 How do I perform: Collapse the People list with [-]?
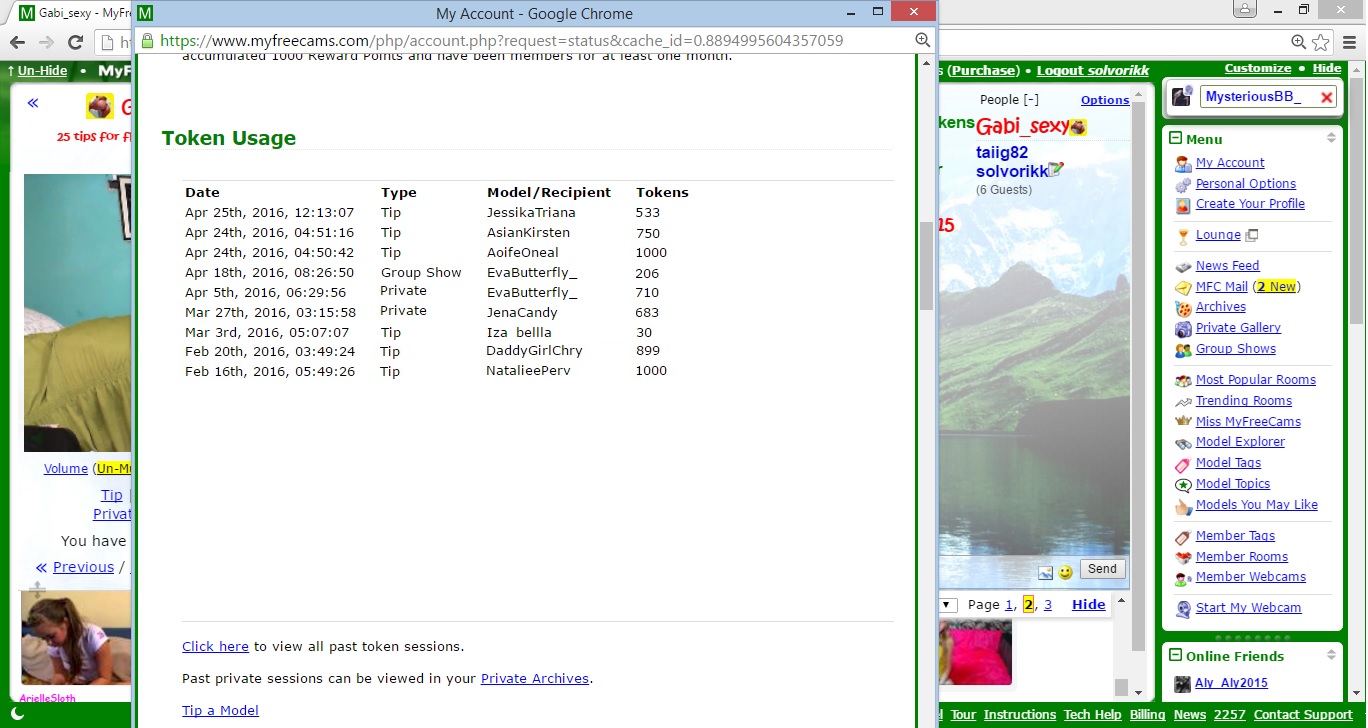tap(1031, 100)
